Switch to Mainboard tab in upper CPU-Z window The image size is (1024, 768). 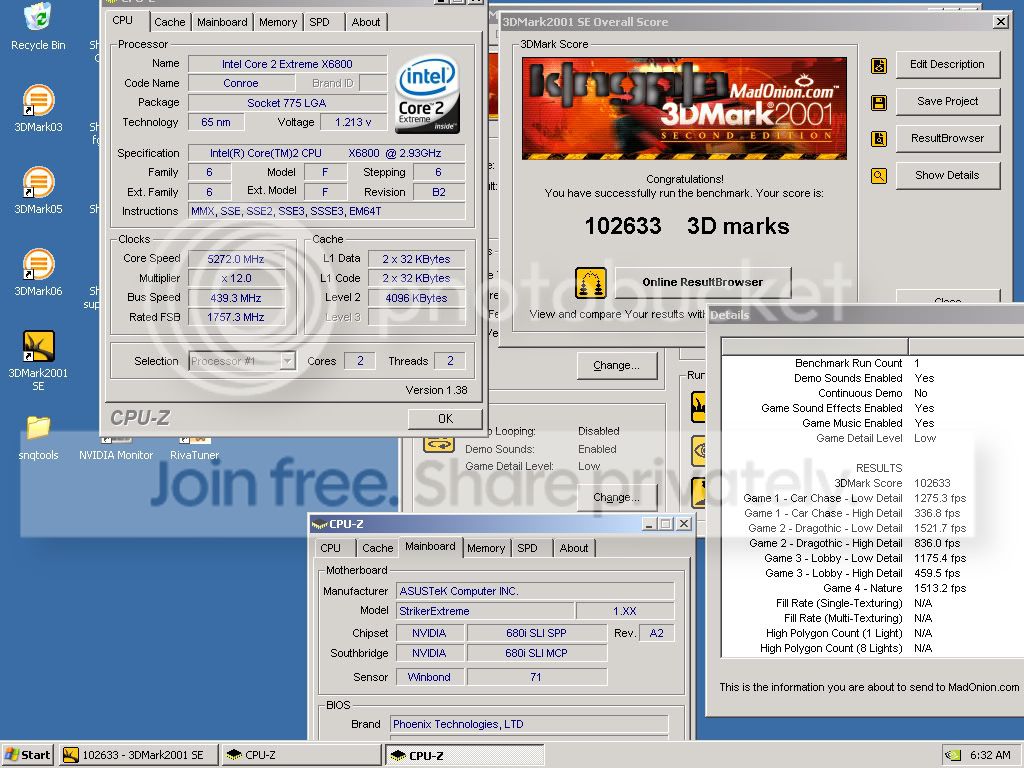[x=222, y=22]
